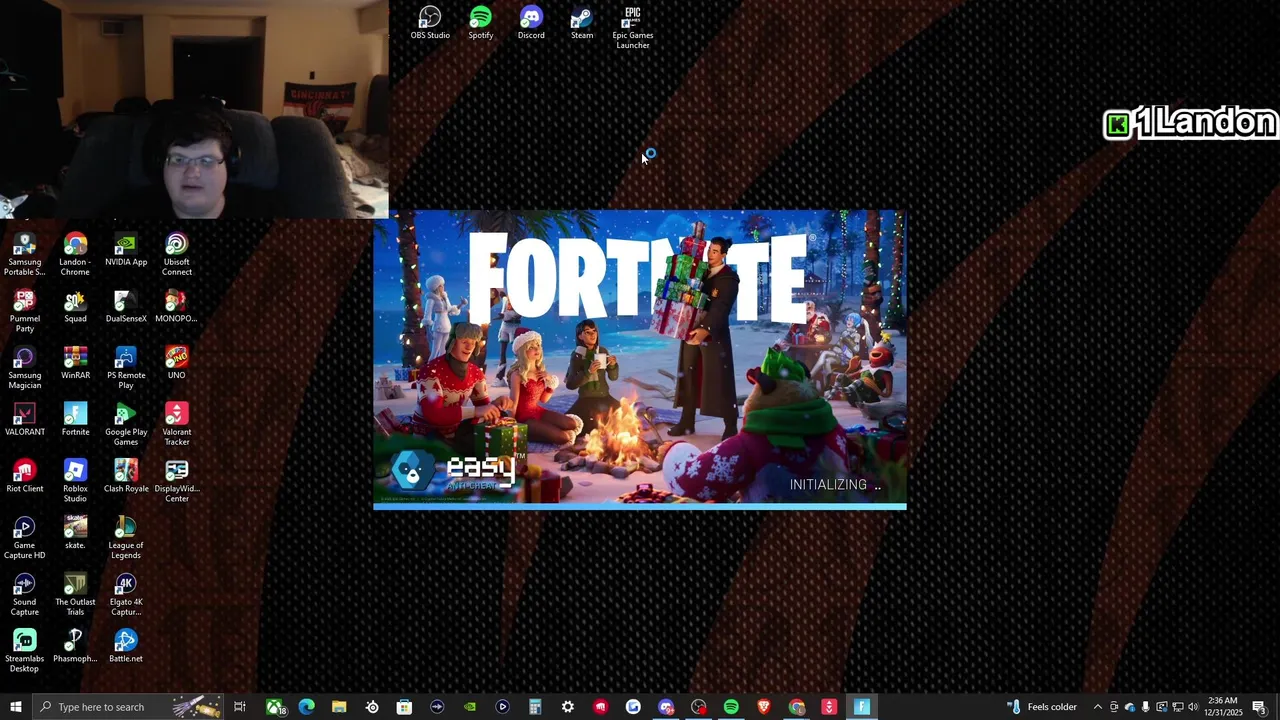This screenshot has height=720, width=1280.
Task: Click the Fortnite splash screen image
Action: (640, 360)
